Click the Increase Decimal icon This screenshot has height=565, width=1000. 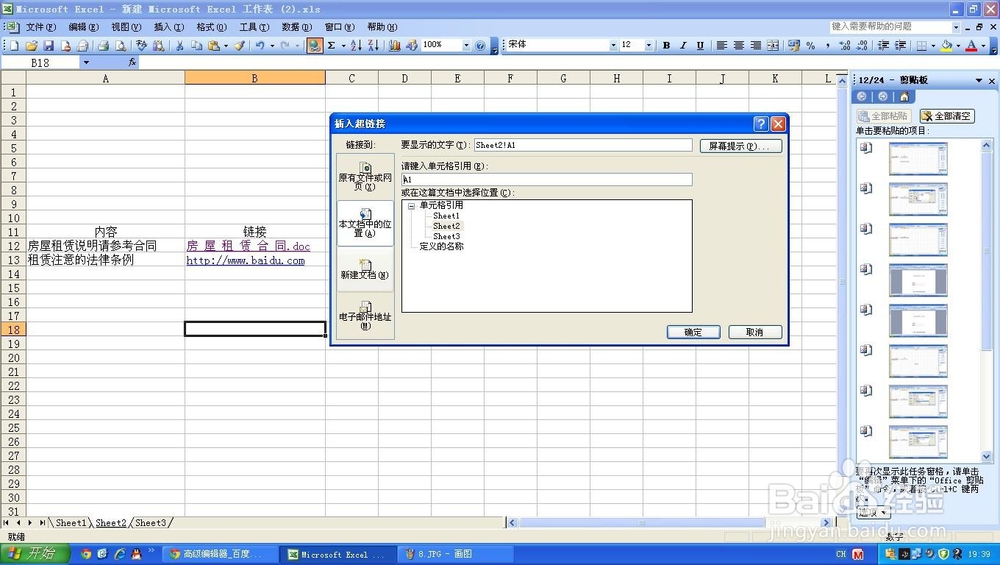(x=845, y=45)
